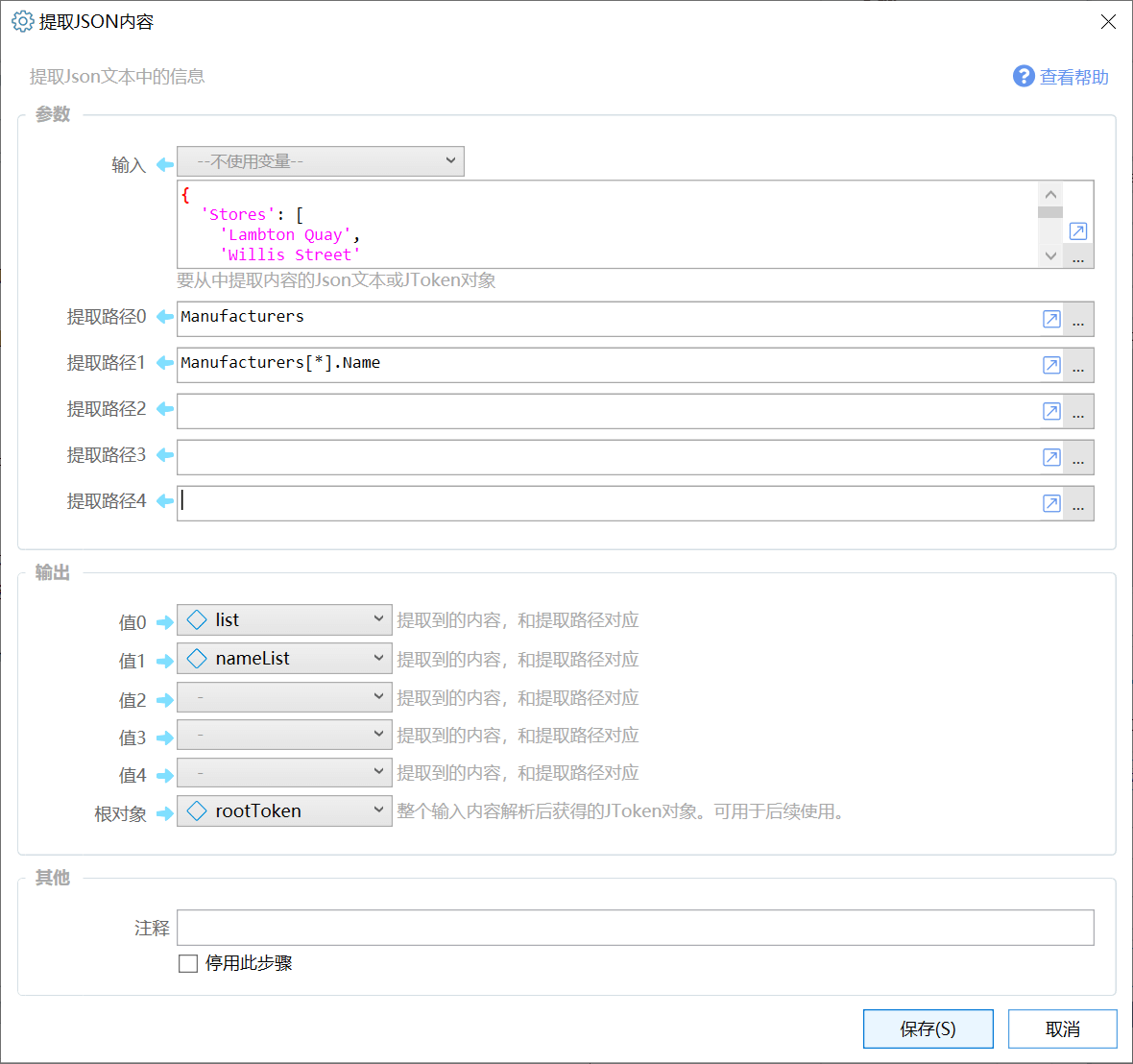The width and height of the screenshot is (1133, 1064).
Task: Click the blue arrow beside 提取路径2 label
Action: click(x=165, y=409)
